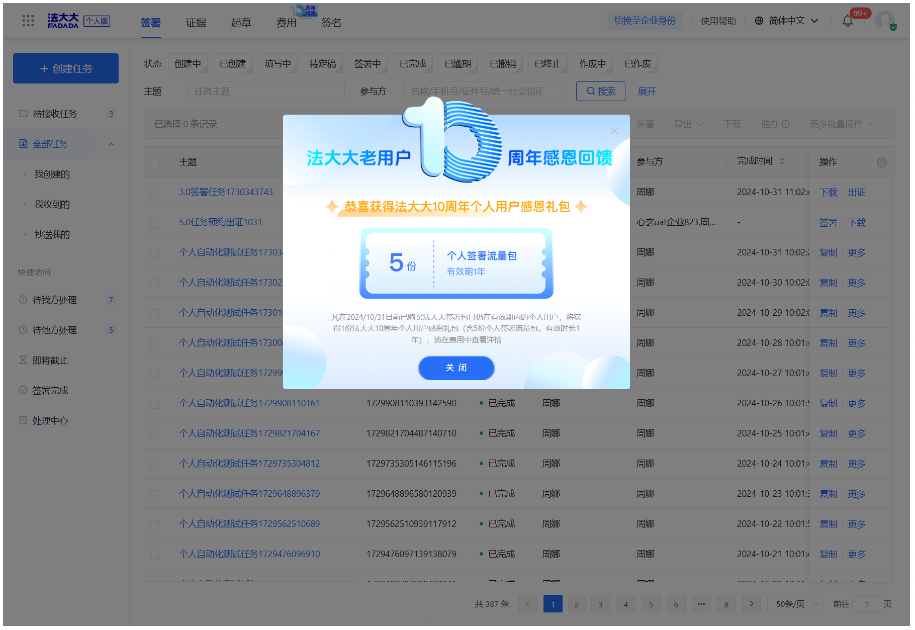Select checkbox for task 个人自动化测试任务1729821704167
915x630 pixels.
[x=155, y=434]
